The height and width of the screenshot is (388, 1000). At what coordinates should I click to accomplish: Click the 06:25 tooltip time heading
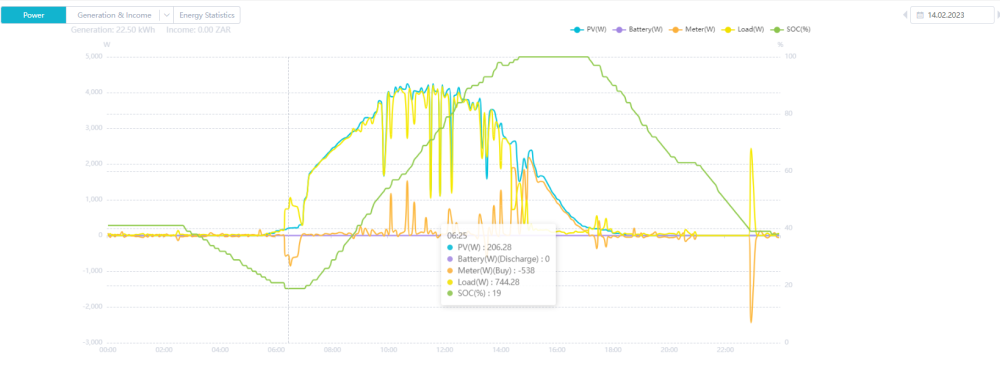(457, 235)
